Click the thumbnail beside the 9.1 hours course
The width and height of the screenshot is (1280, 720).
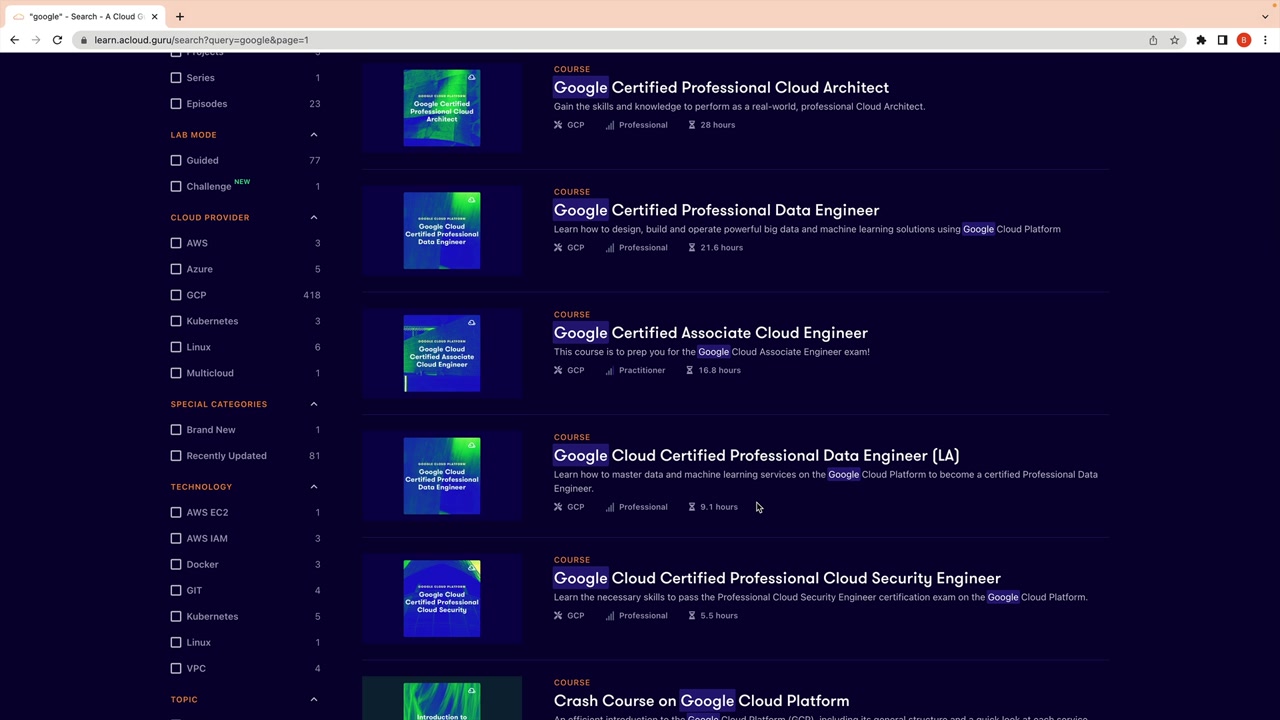click(442, 476)
